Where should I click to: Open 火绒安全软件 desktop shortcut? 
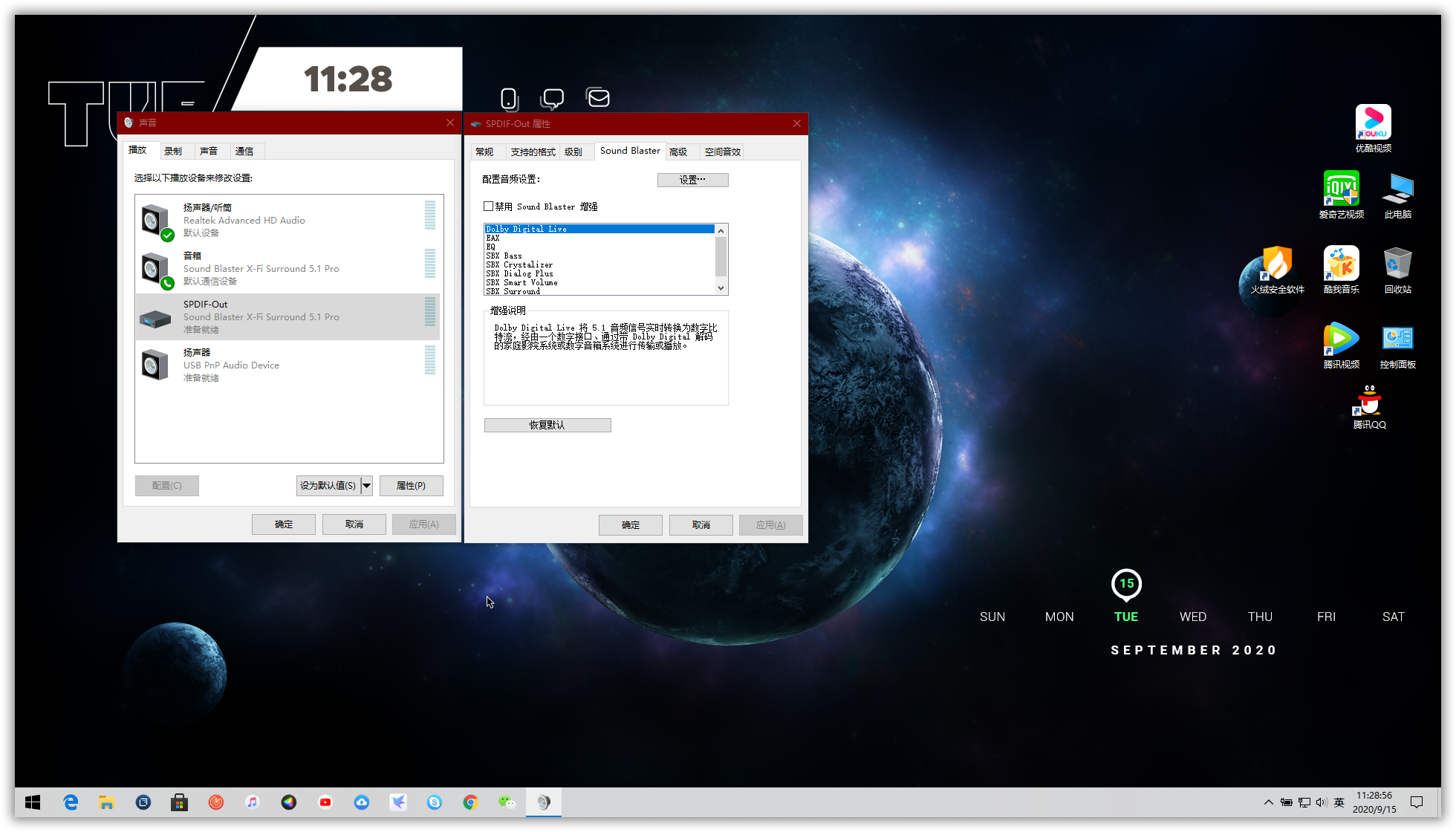(1277, 270)
